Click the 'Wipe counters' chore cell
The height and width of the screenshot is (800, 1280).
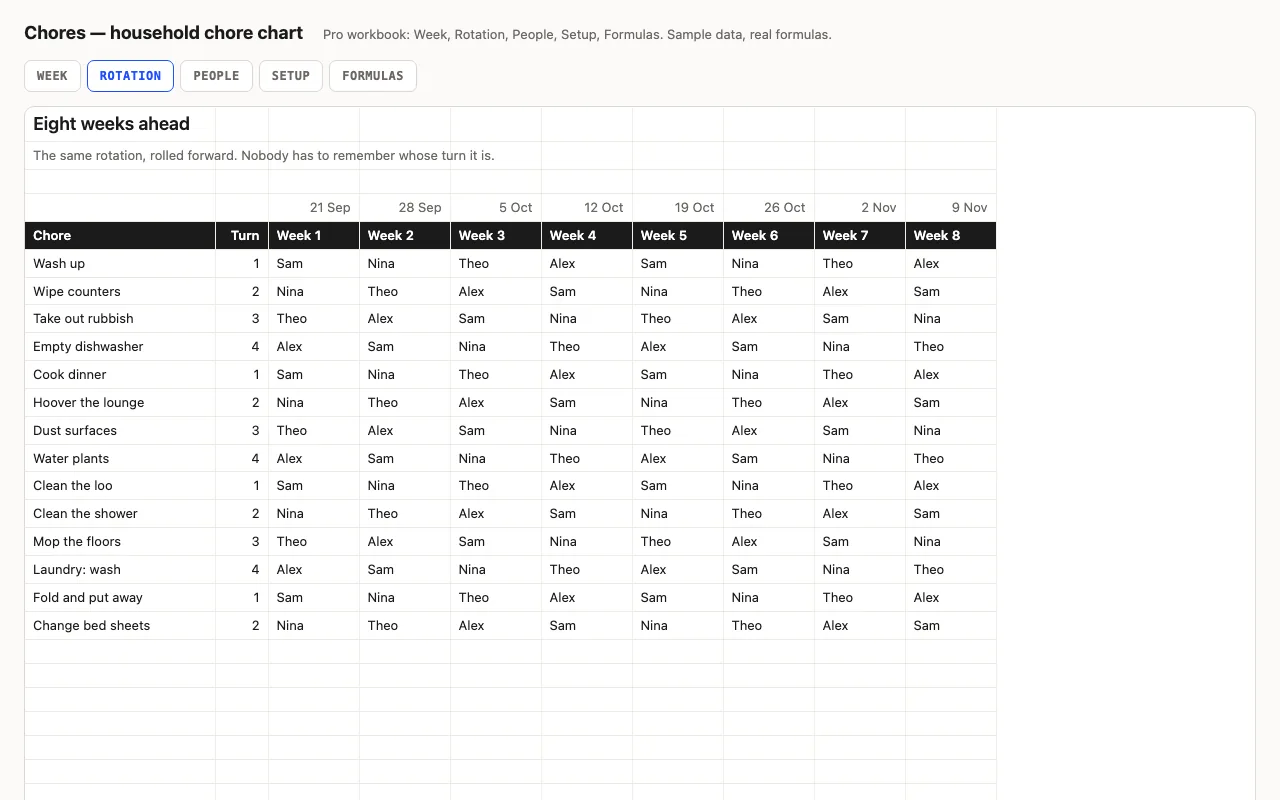(120, 292)
